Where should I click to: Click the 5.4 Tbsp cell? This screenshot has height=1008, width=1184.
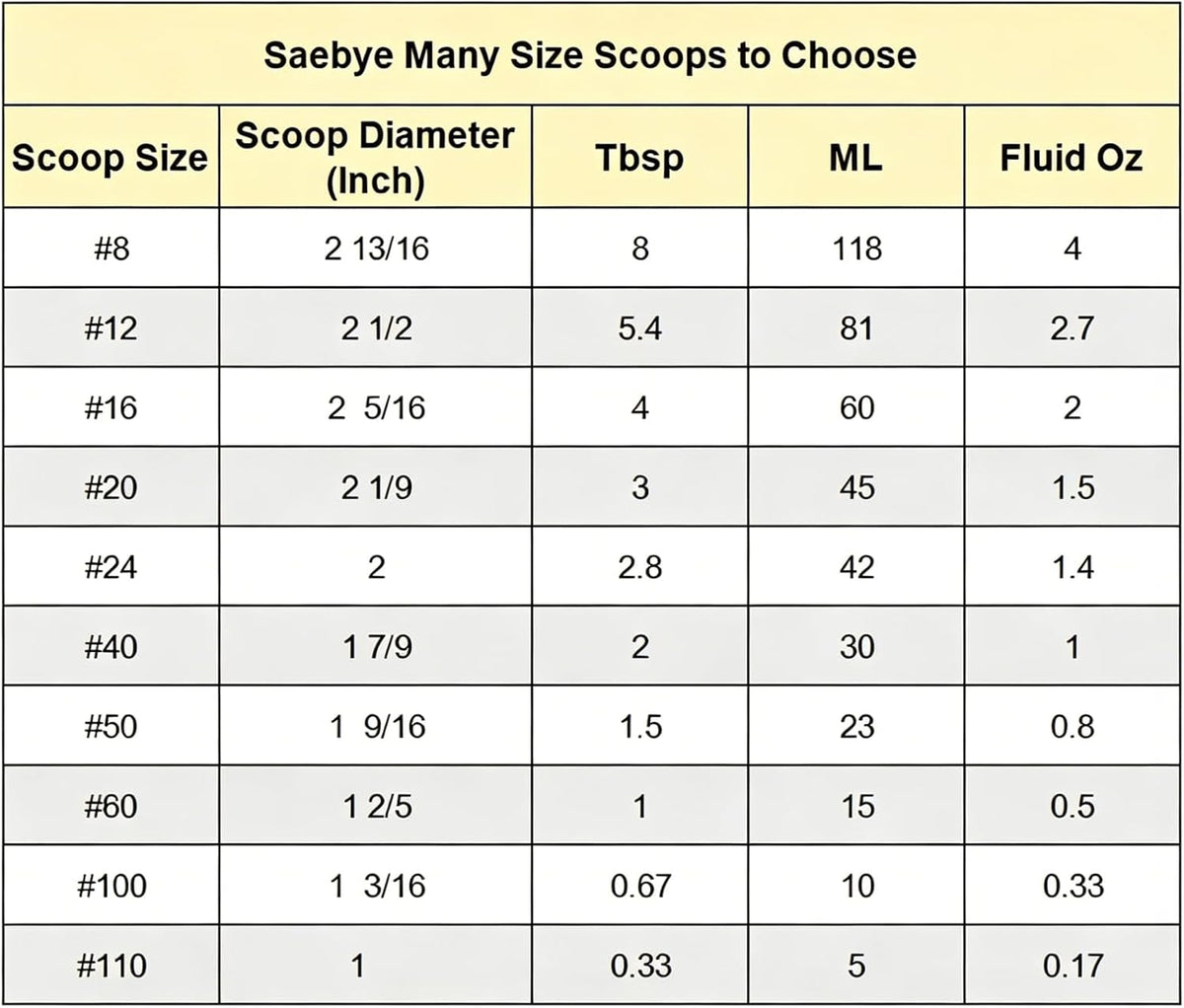(639, 327)
